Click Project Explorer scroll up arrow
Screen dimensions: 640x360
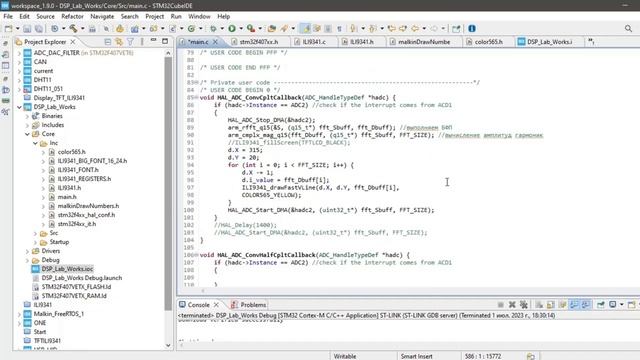168,53
